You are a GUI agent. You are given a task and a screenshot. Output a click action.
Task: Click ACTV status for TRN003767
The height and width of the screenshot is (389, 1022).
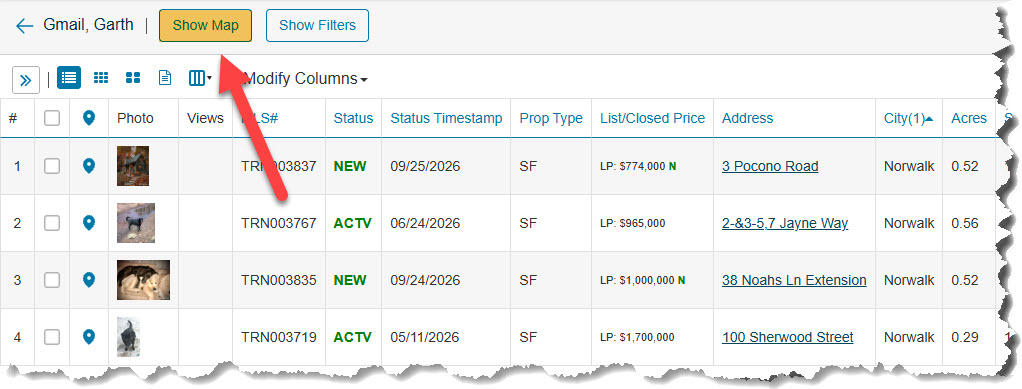pyautogui.click(x=353, y=223)
